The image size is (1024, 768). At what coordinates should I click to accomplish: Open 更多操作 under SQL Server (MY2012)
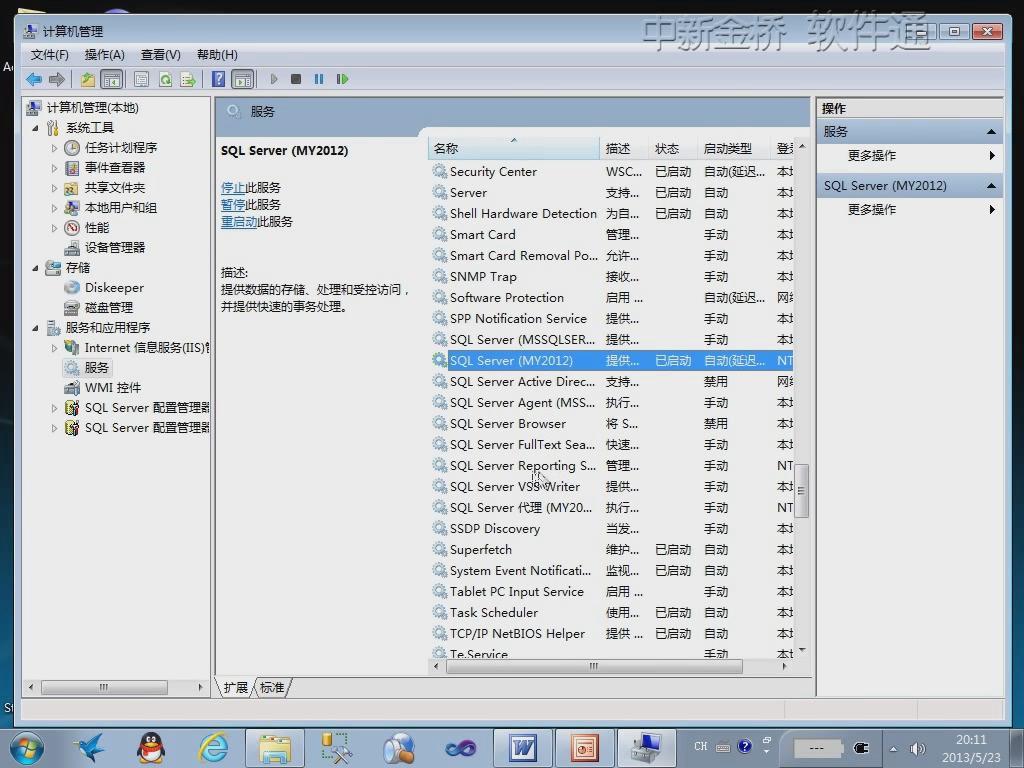click(x=872, y=210)
